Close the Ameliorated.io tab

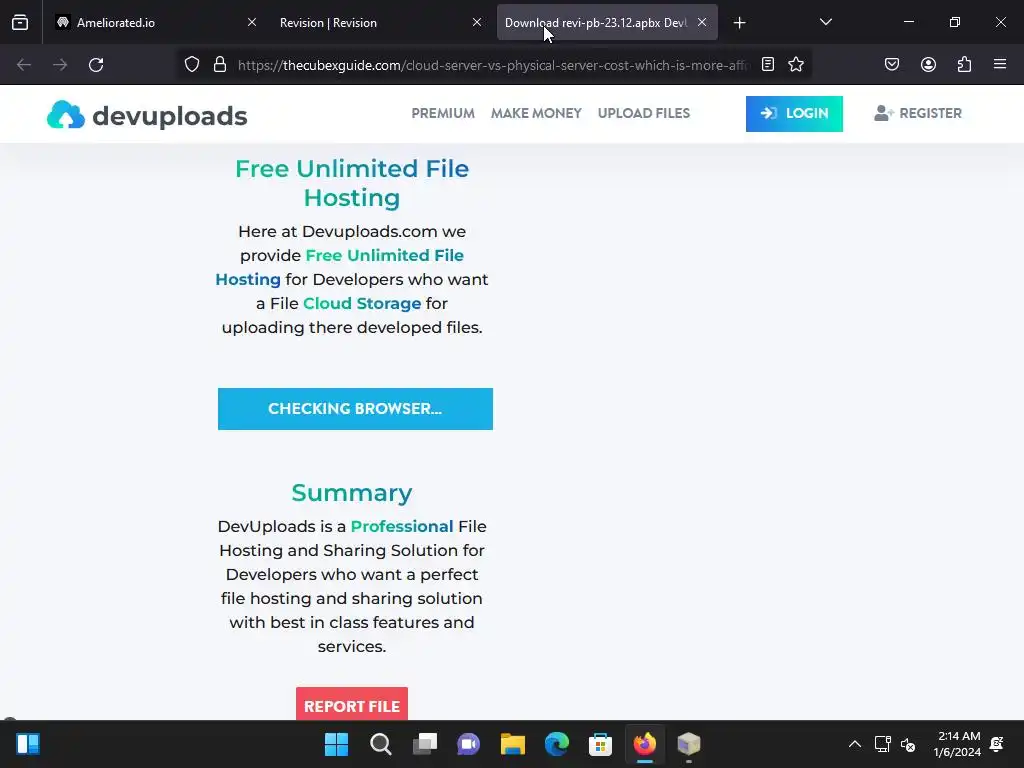click(251, 22)
